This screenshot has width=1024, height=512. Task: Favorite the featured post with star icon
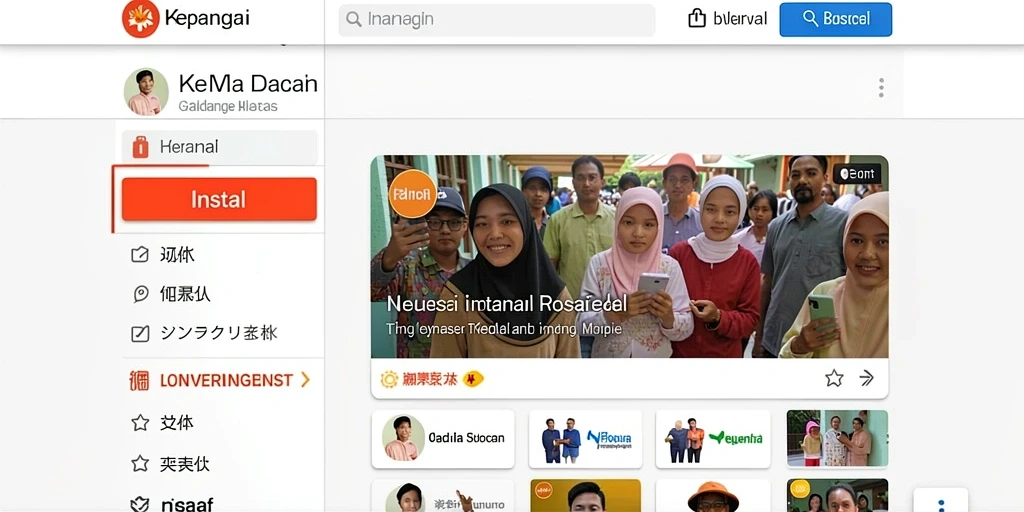pos(834,378)
